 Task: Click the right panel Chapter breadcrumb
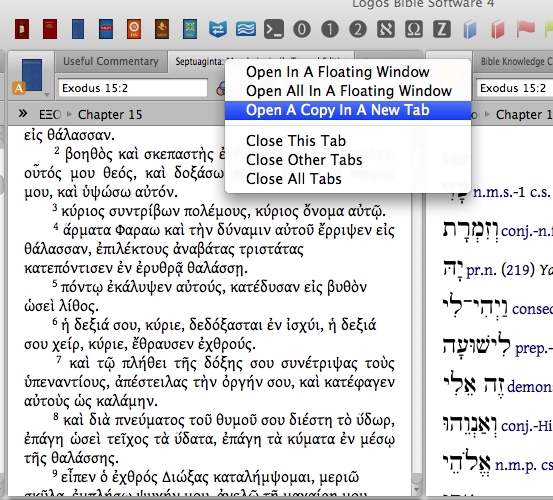[x=524, y=114]
